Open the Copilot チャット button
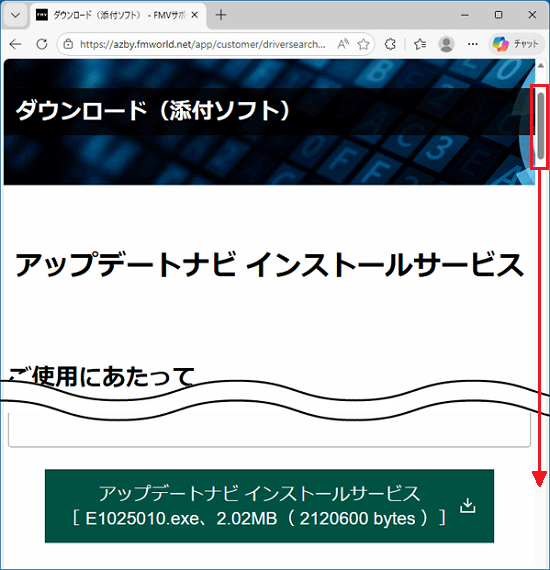The height and width of the screenshot is (570, 550). [516, 44]
